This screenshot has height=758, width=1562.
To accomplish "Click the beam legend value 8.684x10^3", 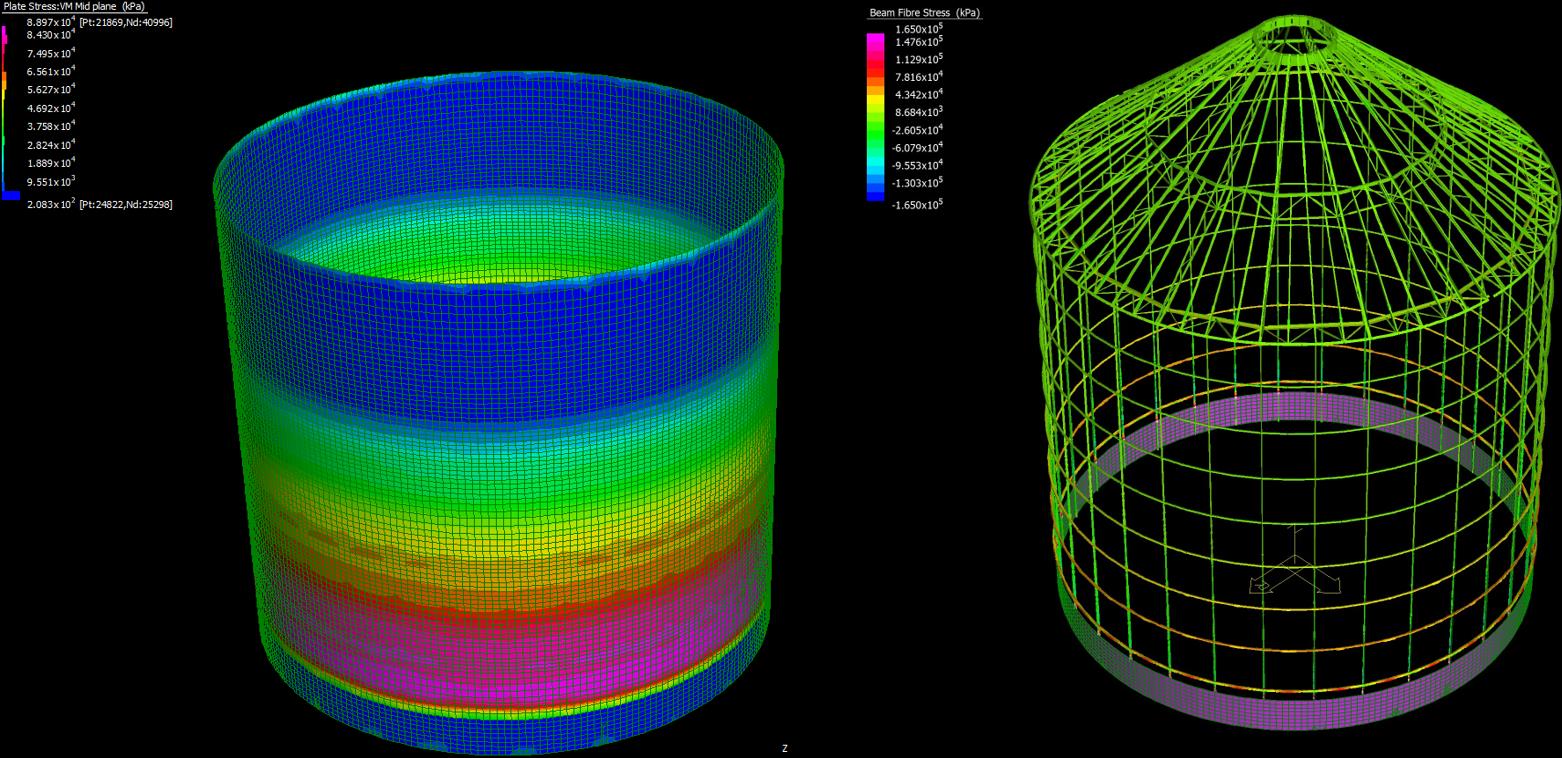I will coord(919,111).
